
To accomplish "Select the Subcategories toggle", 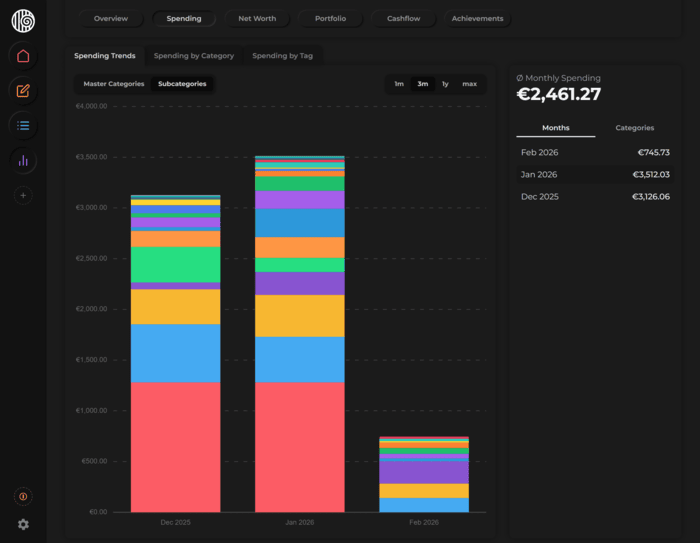I will (x=182, y=84).
